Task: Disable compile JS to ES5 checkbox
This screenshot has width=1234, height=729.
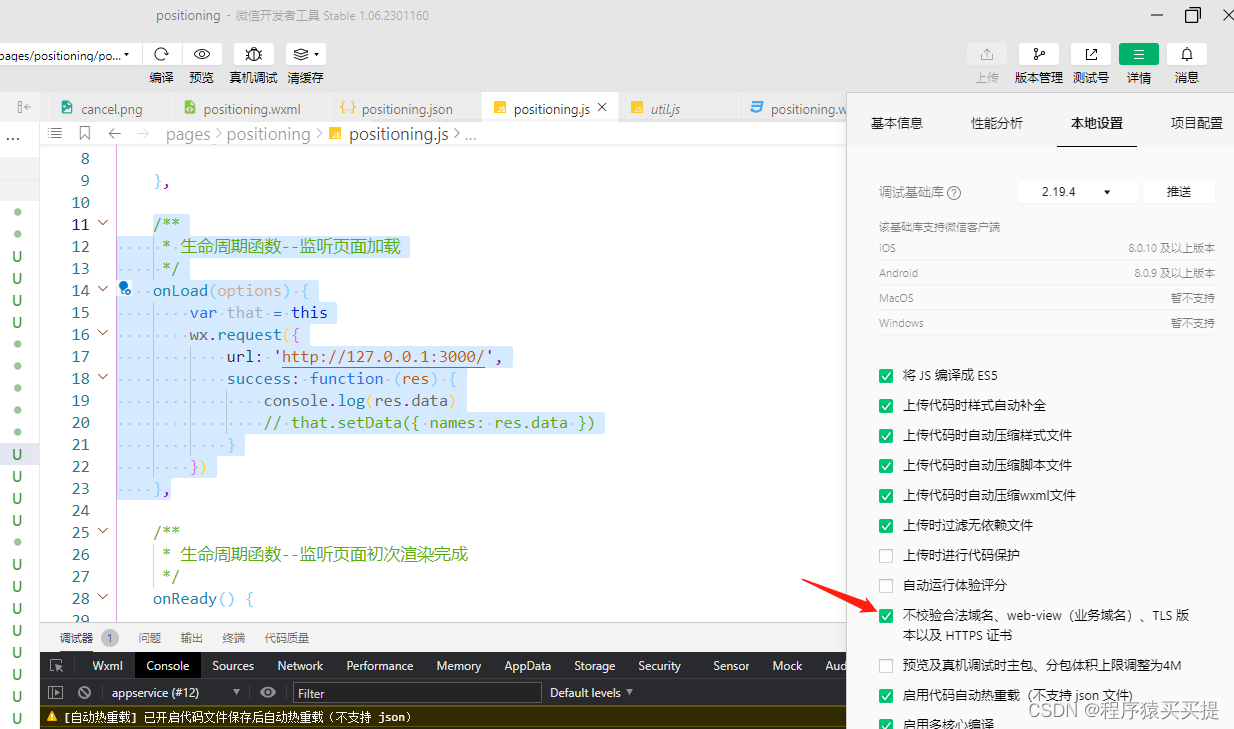Action: click(886, 376)
